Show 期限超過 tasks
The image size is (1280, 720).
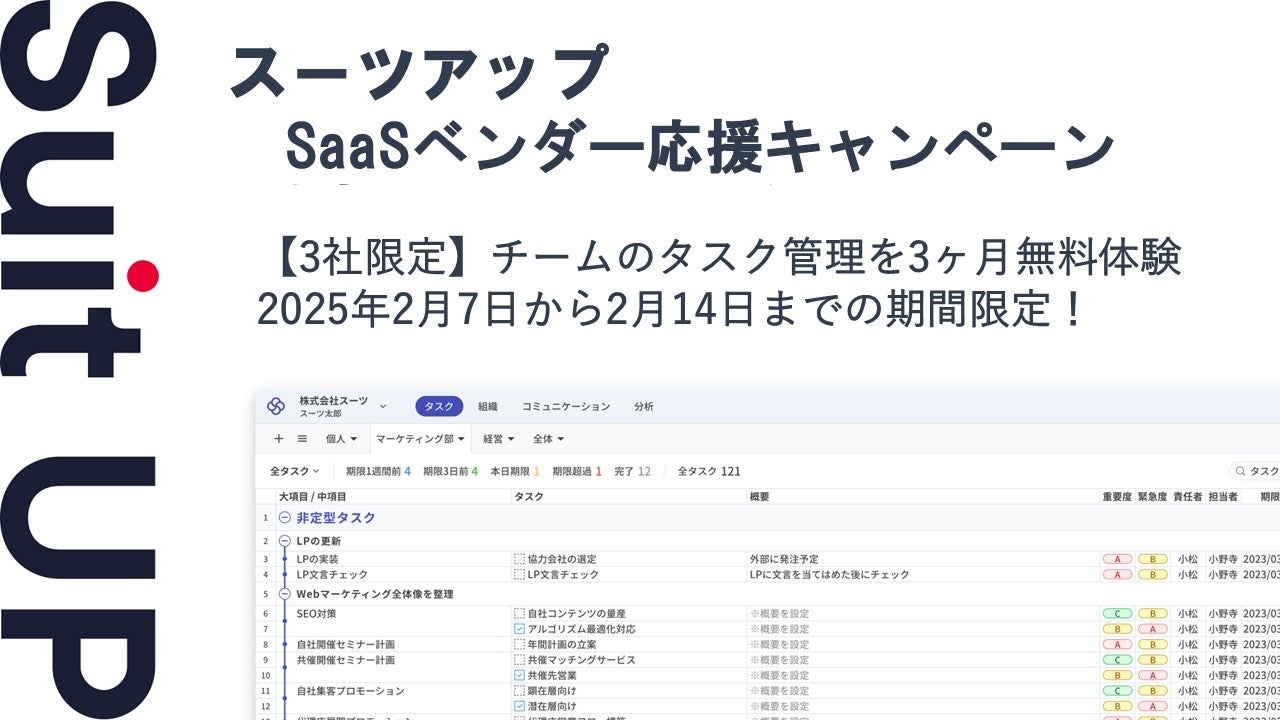[576, 471]
